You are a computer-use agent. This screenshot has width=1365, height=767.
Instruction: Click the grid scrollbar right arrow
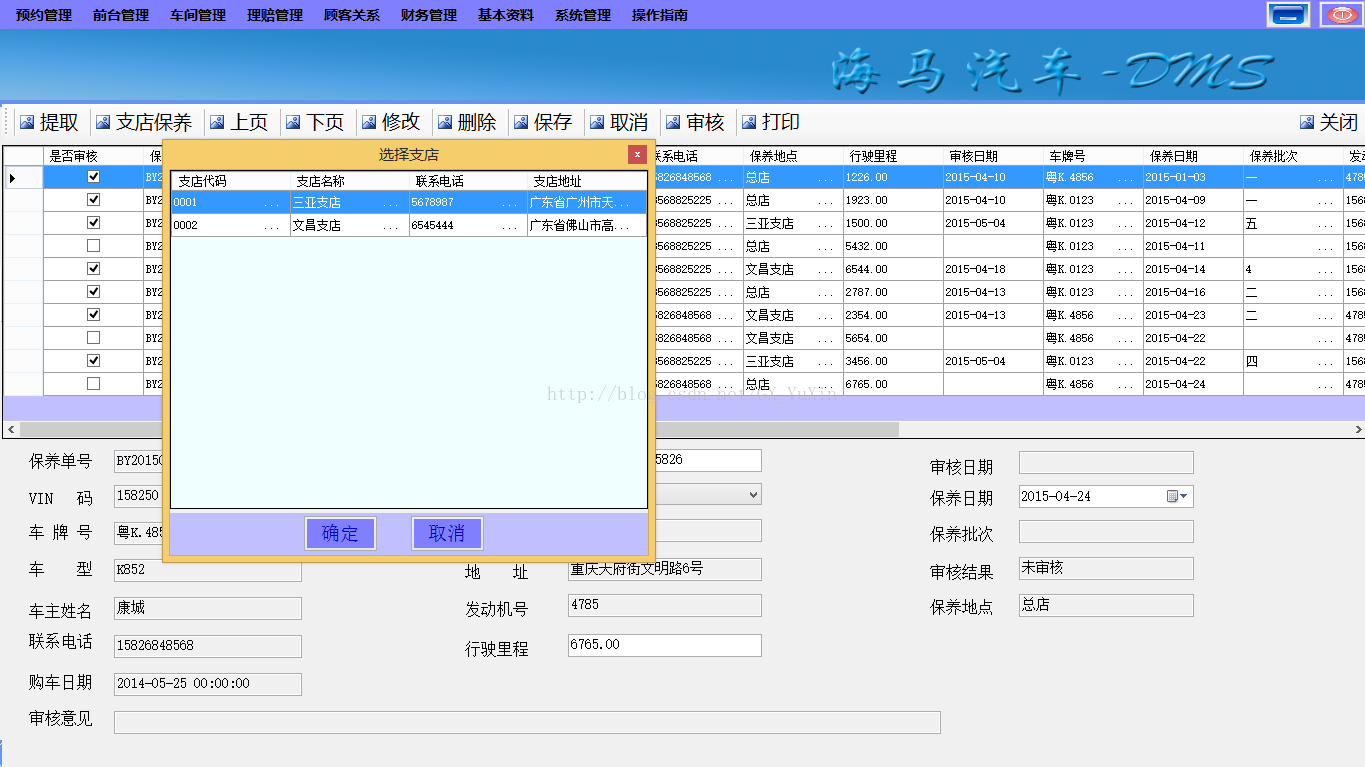1359,429
